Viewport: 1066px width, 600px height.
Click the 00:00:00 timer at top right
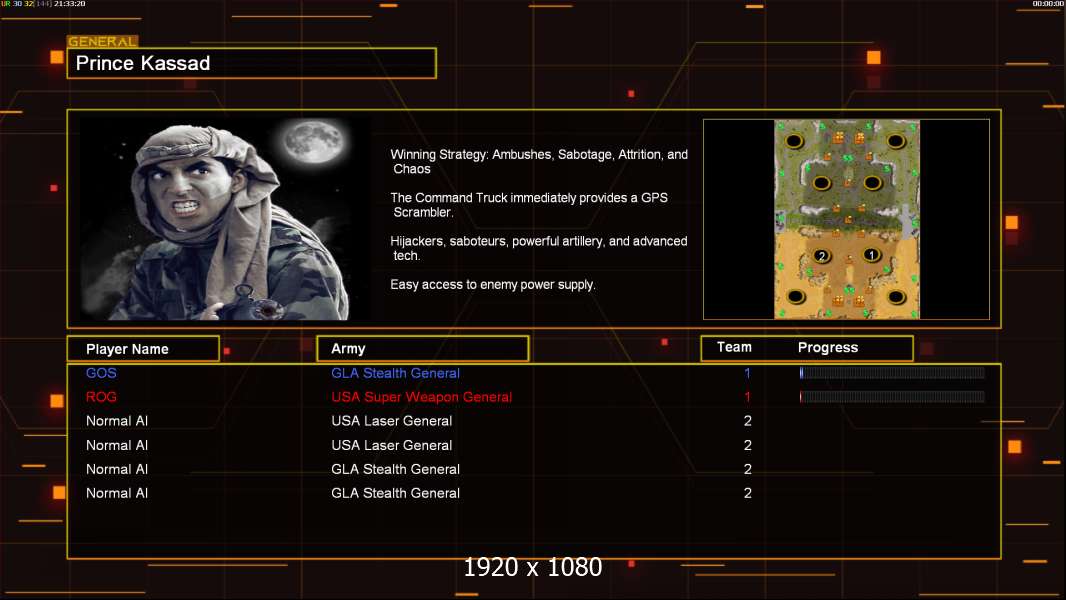(x=1048, y=4)
